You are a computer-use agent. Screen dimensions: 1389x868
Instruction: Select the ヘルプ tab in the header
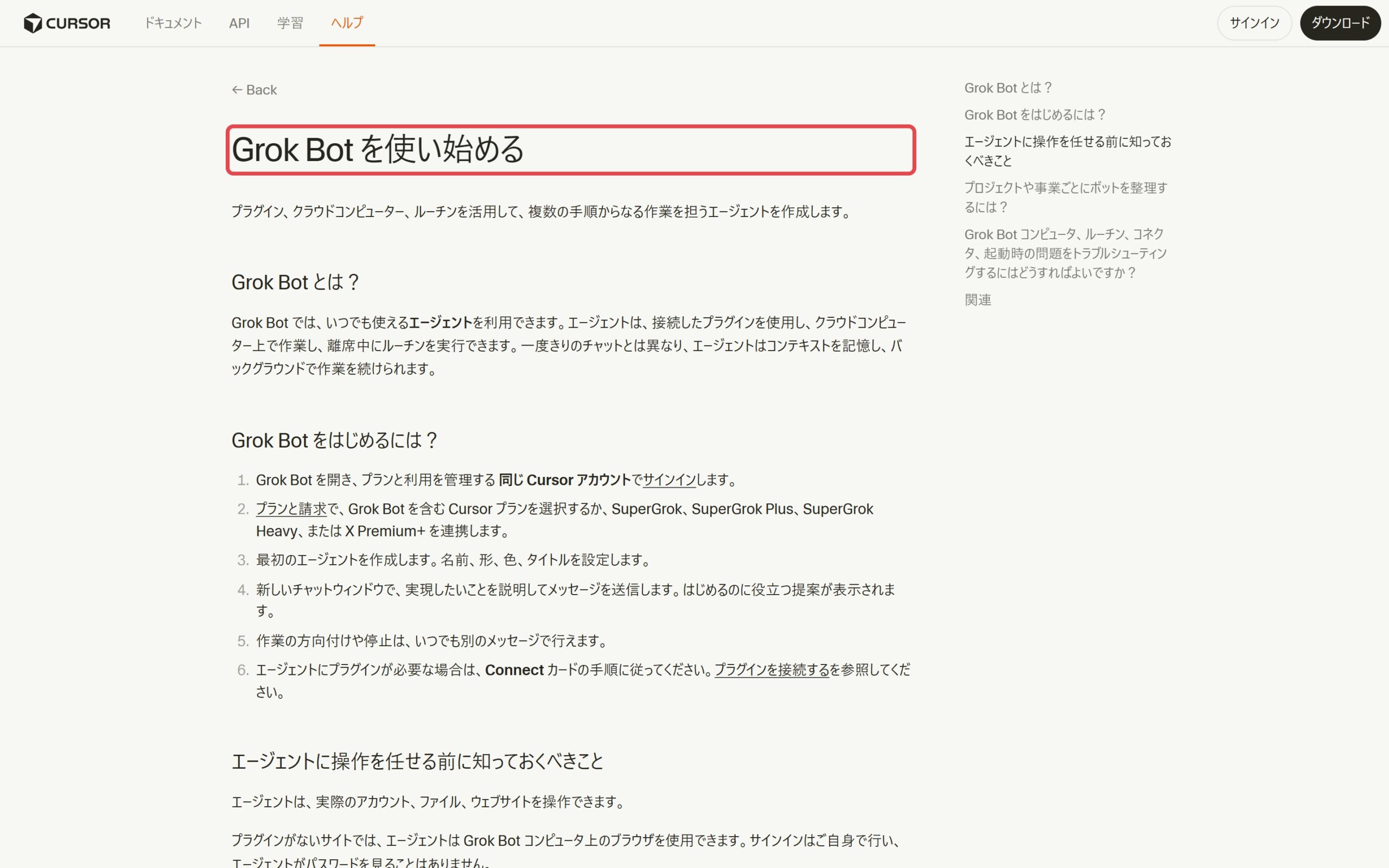[347, 23]
